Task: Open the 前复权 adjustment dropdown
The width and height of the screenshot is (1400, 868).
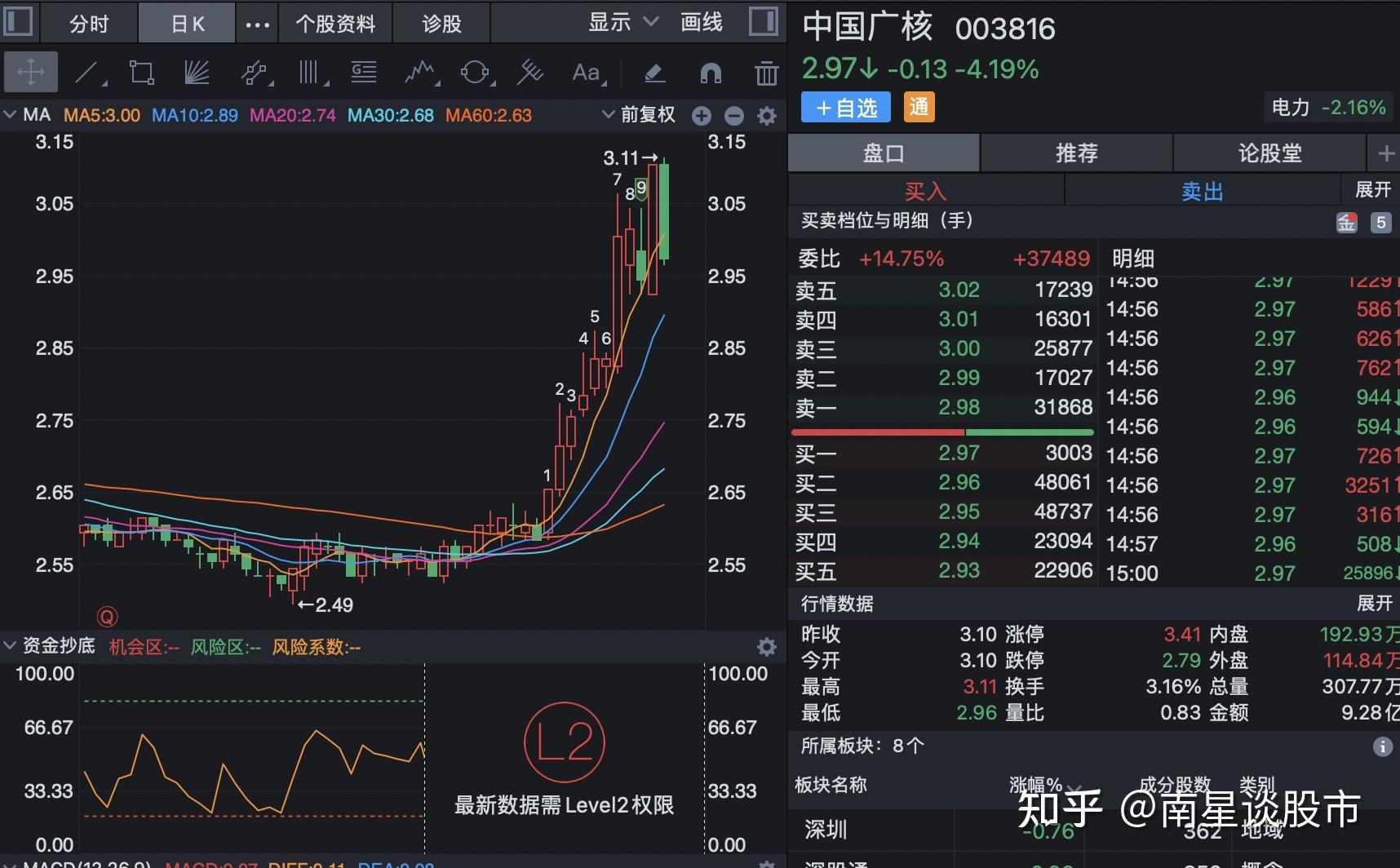Action: click(x=640, y=115)
